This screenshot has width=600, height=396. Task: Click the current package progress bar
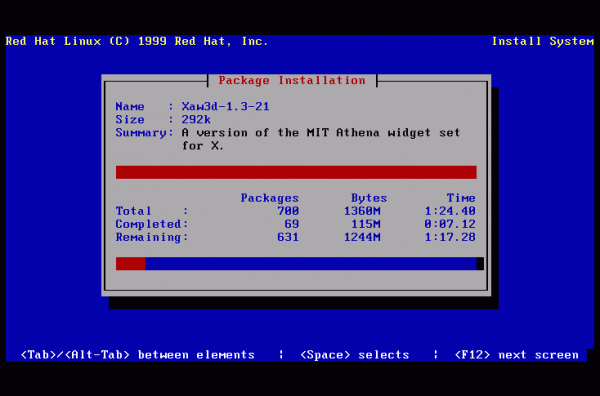click(296, 172)
